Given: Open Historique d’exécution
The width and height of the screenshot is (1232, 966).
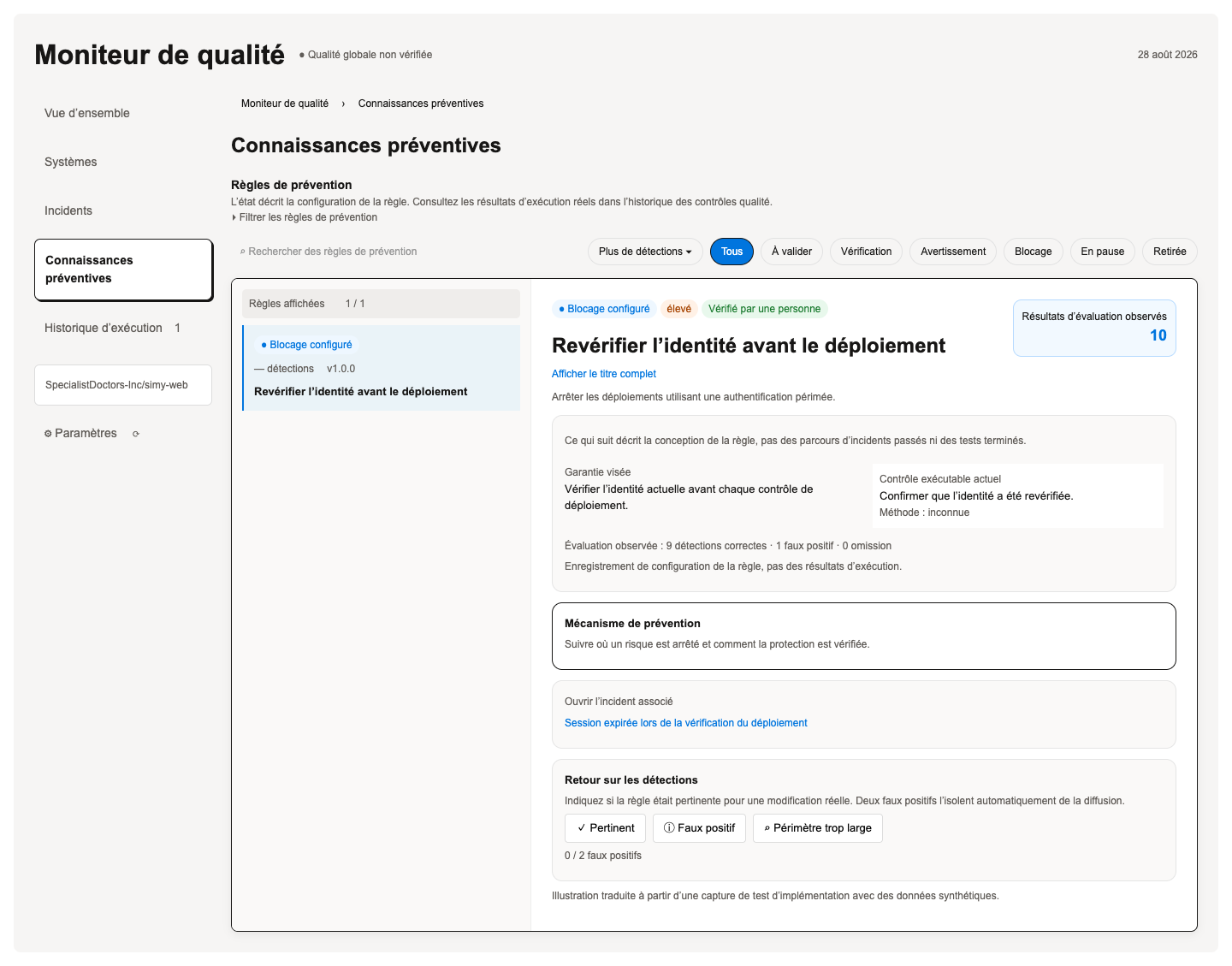Looking at the screenshot, I should pos(112,328).
